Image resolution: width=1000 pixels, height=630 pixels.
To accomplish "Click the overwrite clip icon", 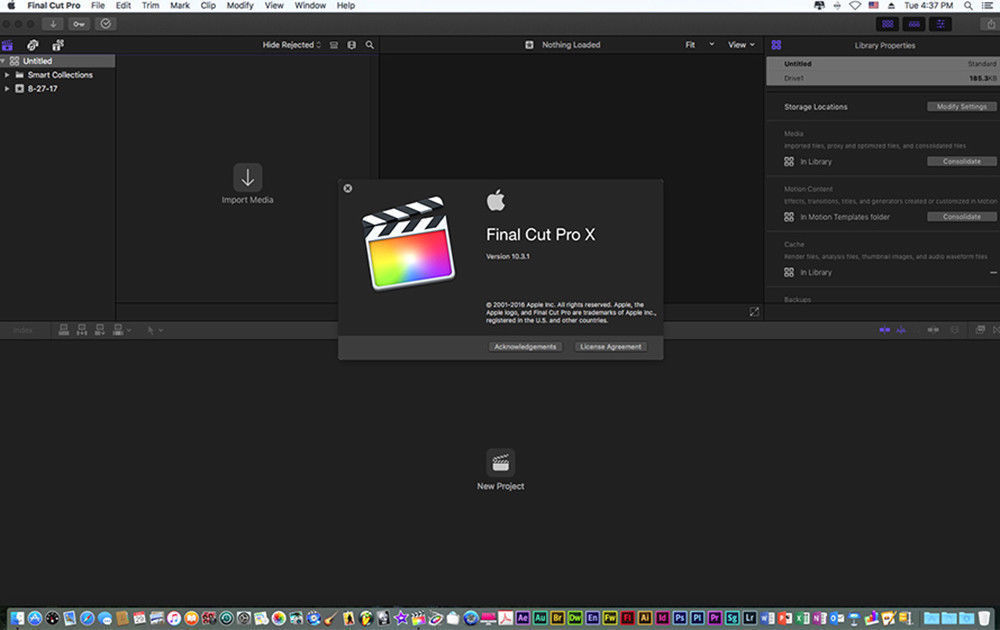I will 118,330.
